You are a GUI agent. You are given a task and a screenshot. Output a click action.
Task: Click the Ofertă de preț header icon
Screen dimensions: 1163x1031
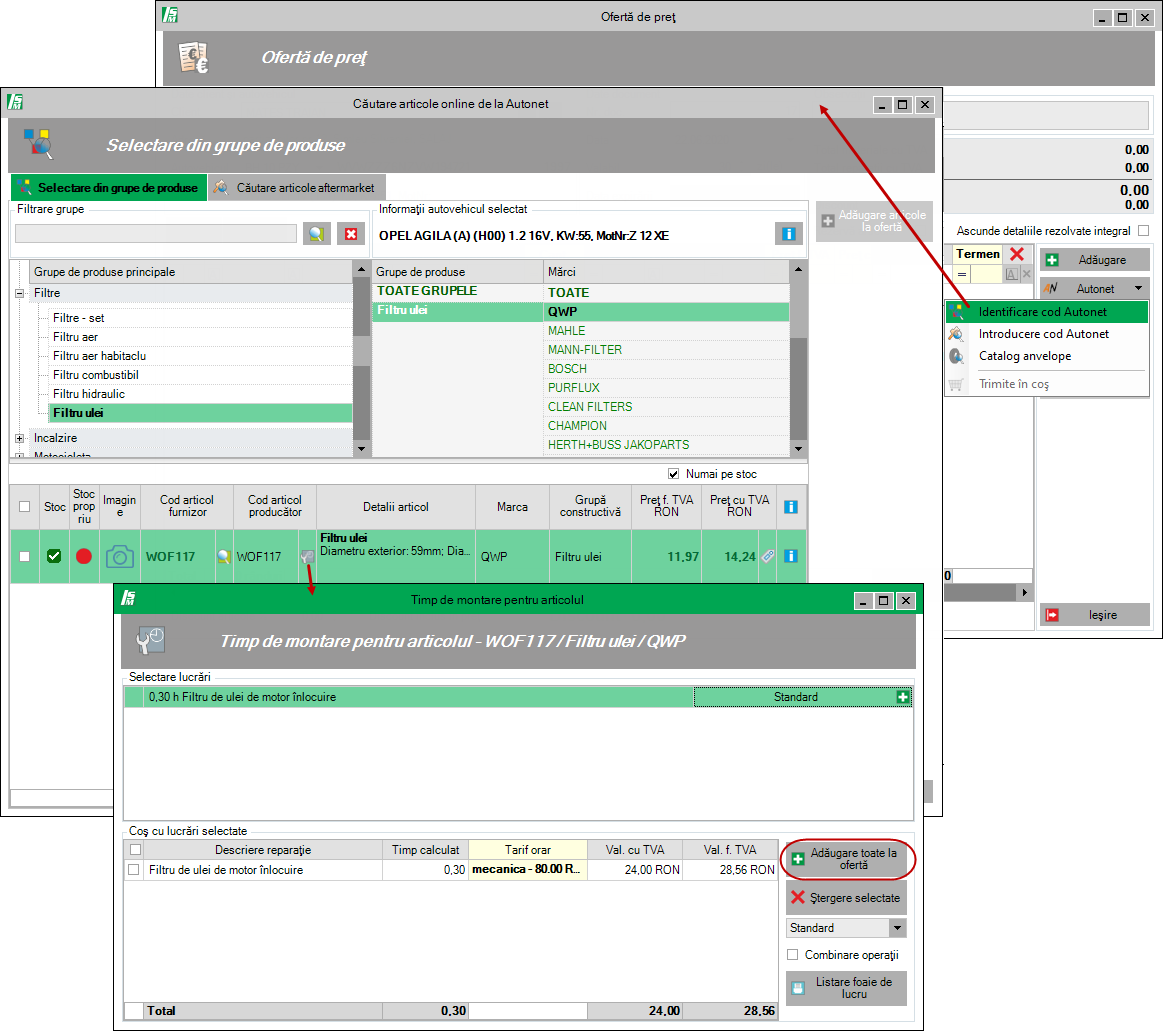[x=194, y=57]
